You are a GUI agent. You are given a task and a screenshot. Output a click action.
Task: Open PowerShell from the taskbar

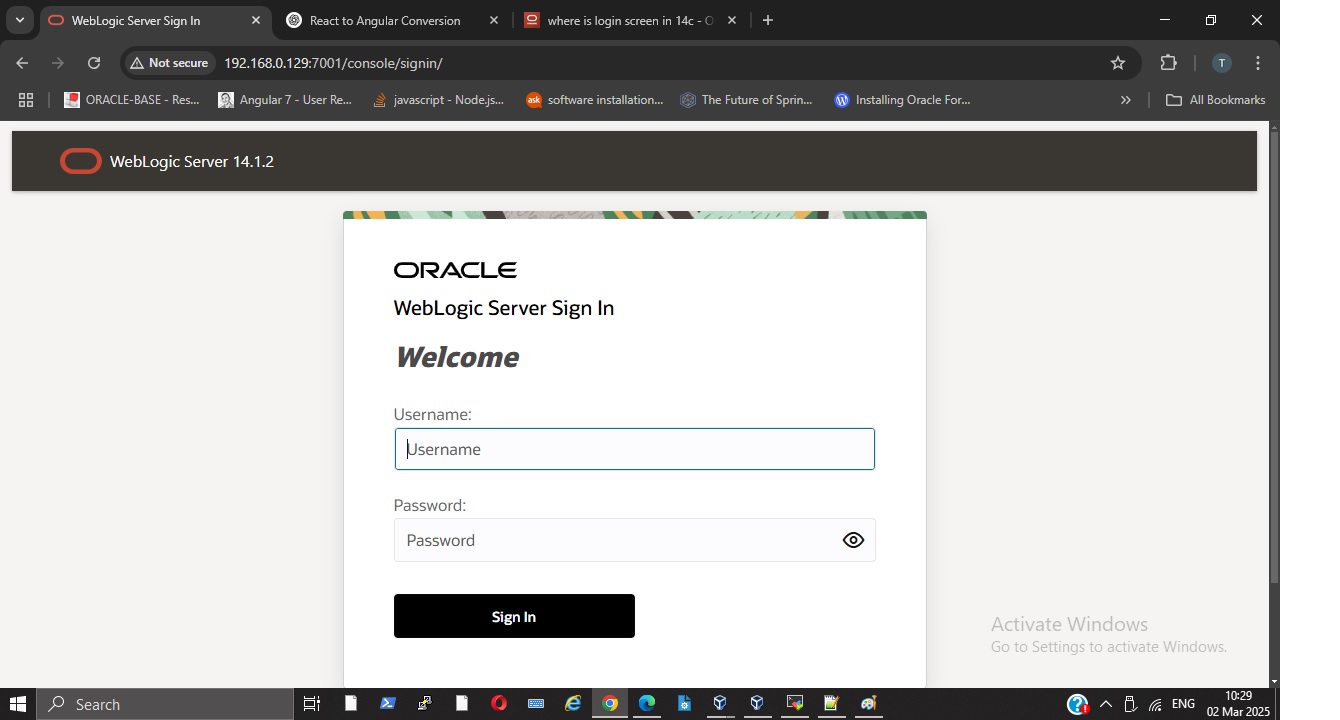388,704
